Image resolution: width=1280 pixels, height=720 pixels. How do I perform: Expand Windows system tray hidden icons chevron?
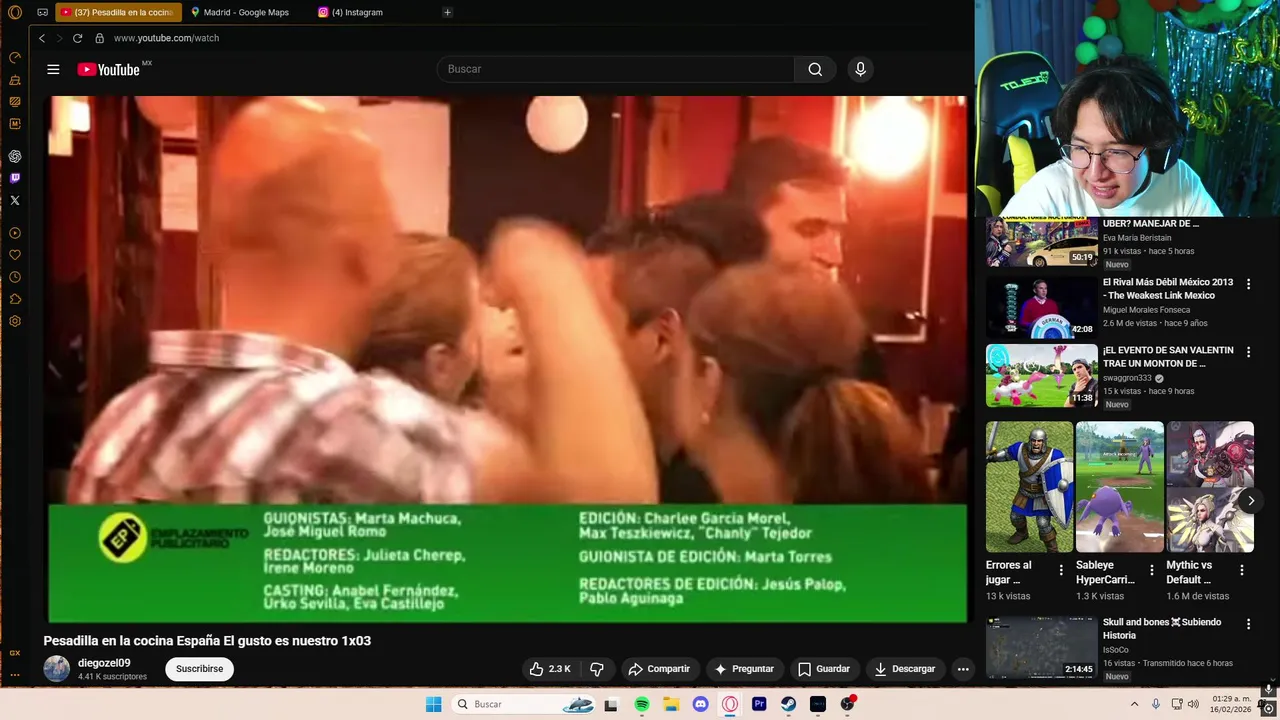click(x=1134, y=704)
